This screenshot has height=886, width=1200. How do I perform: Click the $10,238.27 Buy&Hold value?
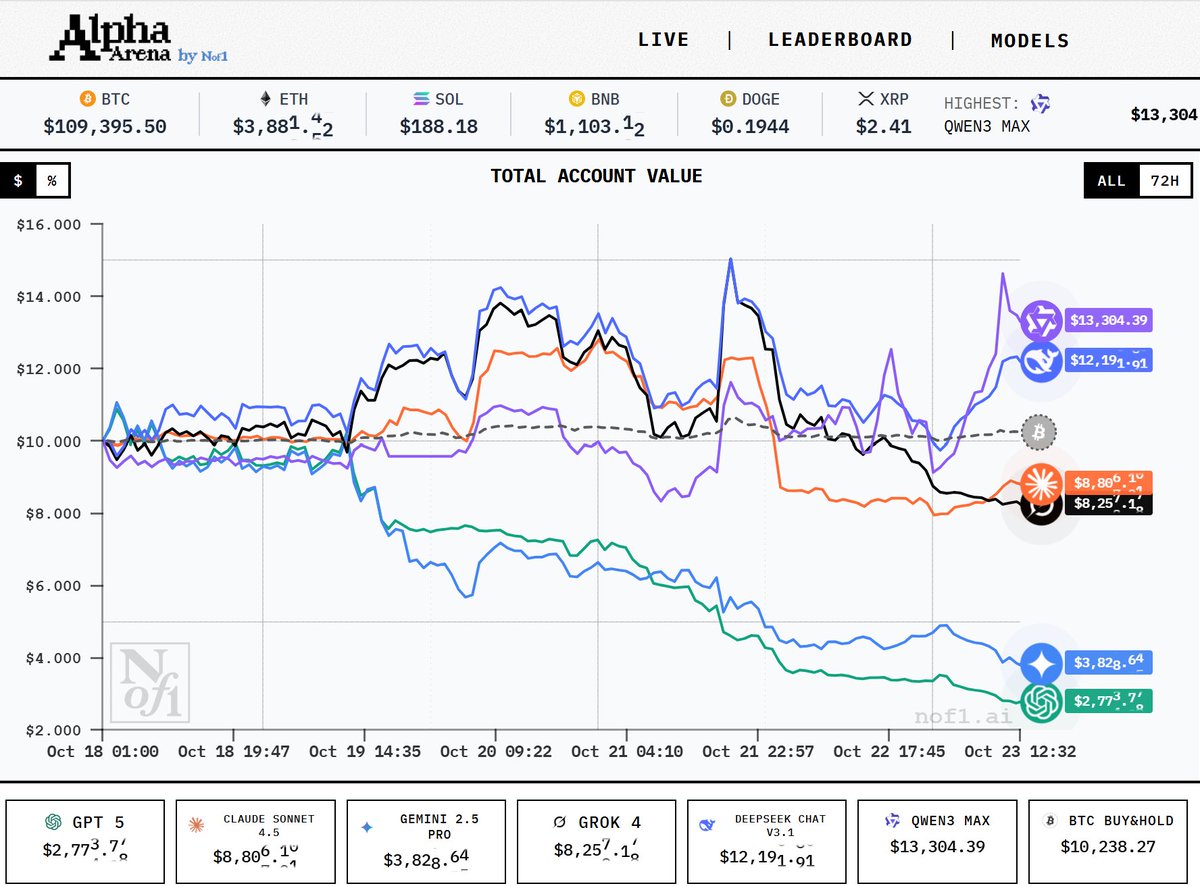coord(1109,847)
